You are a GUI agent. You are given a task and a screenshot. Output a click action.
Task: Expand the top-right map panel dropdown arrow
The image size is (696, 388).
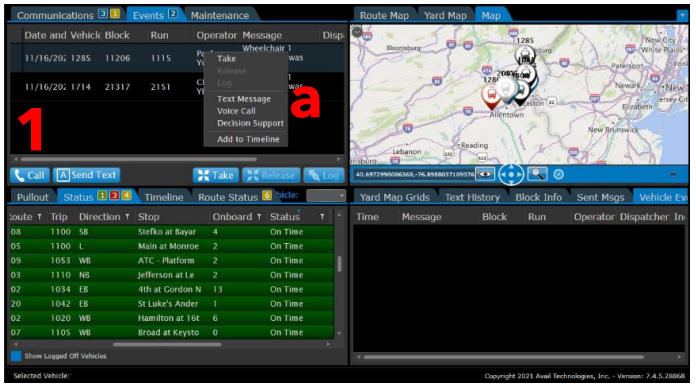[682, 16]
